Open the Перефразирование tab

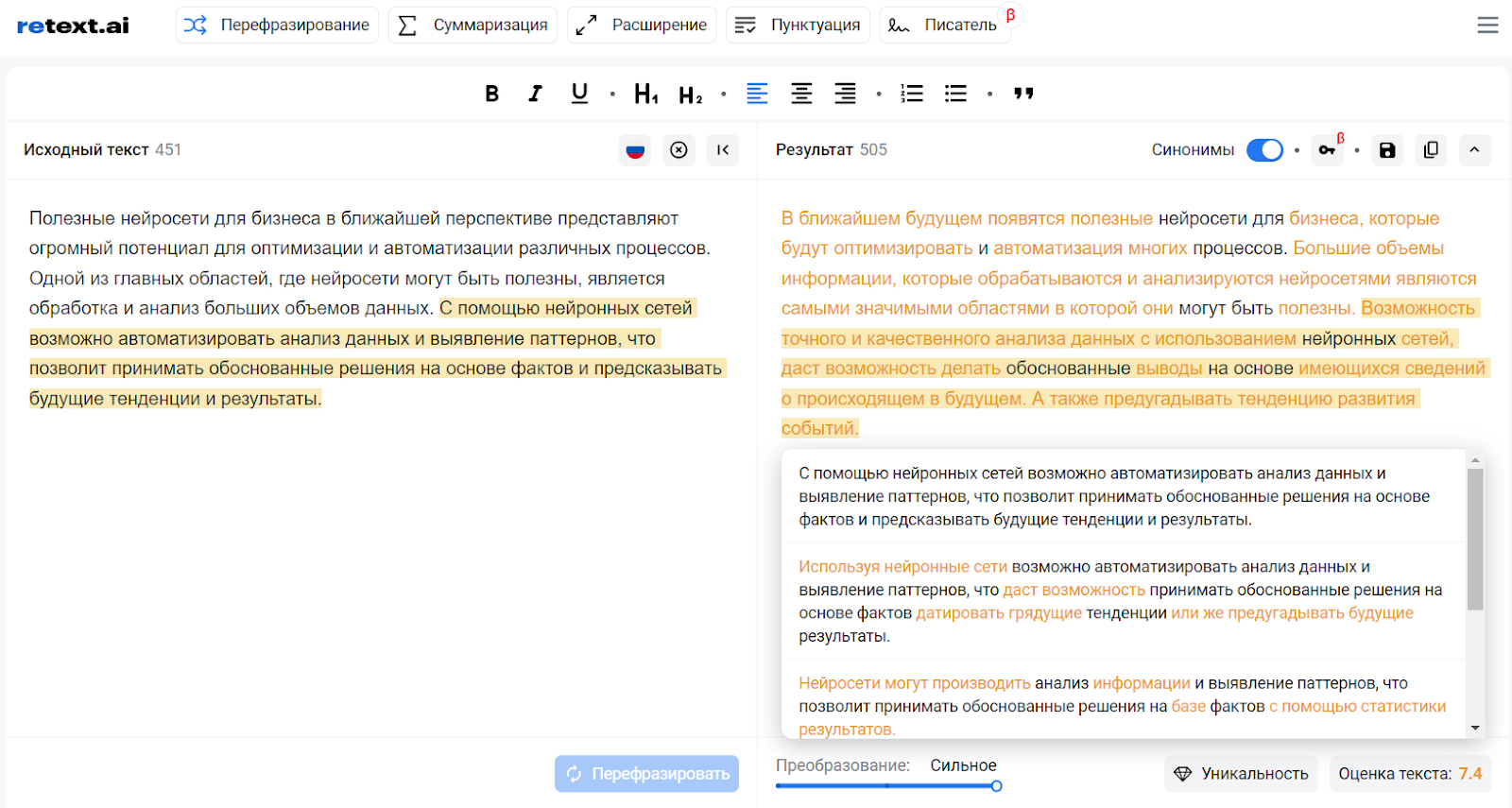coord(277,25)
